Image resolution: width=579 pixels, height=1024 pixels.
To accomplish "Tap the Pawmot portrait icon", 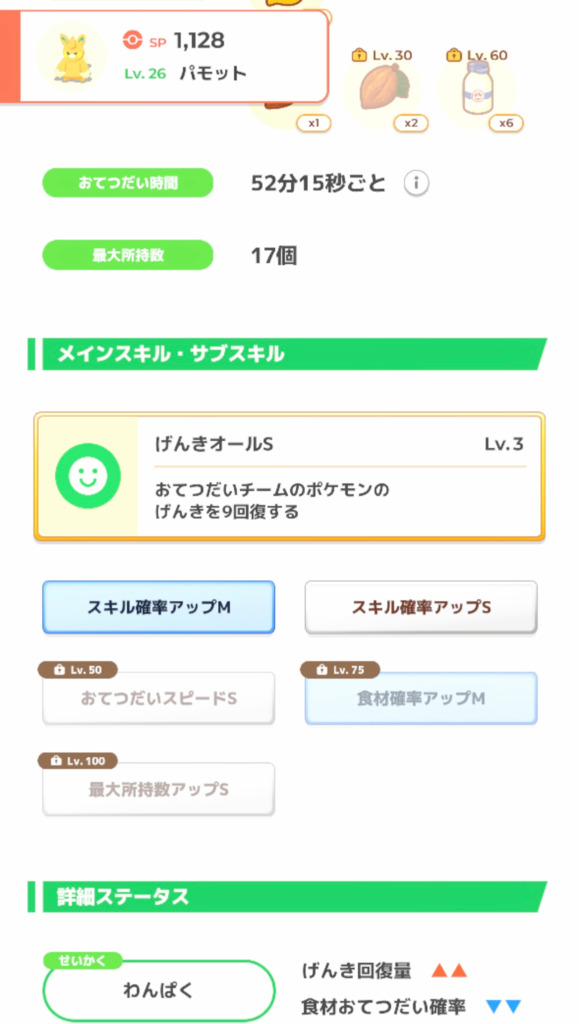I will [x=72, y=56].
